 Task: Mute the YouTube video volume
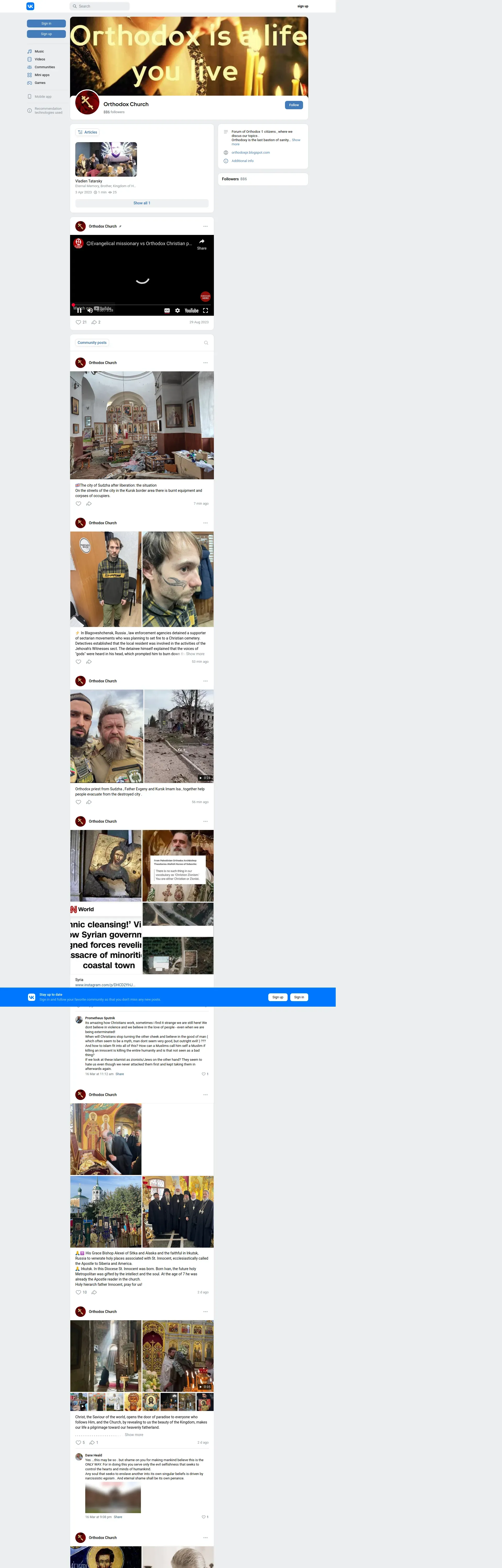(90, 310)
